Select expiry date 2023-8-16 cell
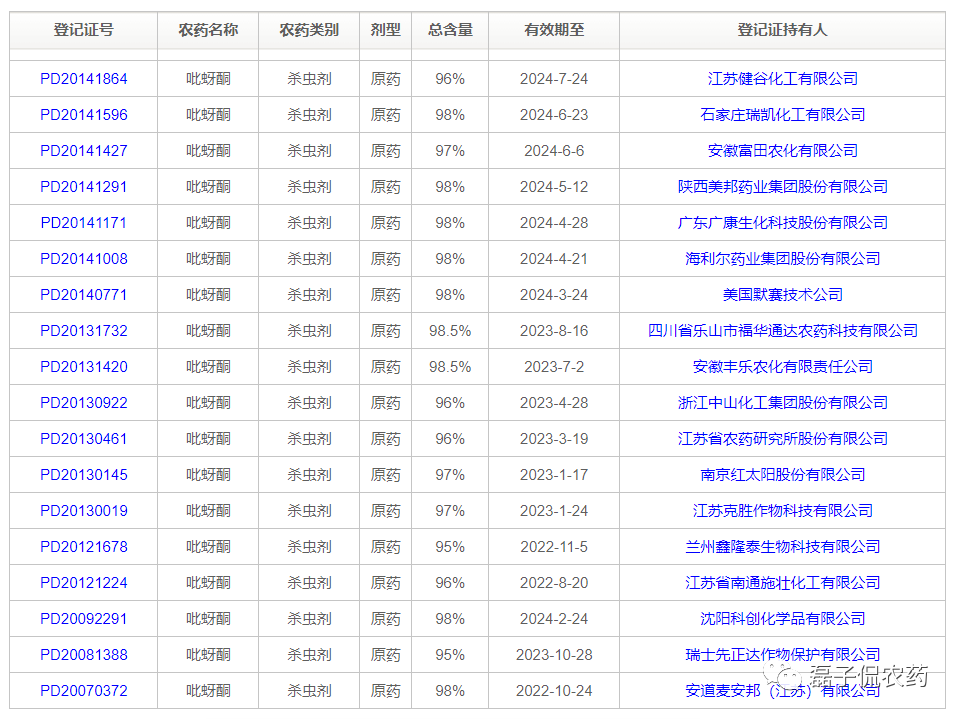 [x=554, y=331]
